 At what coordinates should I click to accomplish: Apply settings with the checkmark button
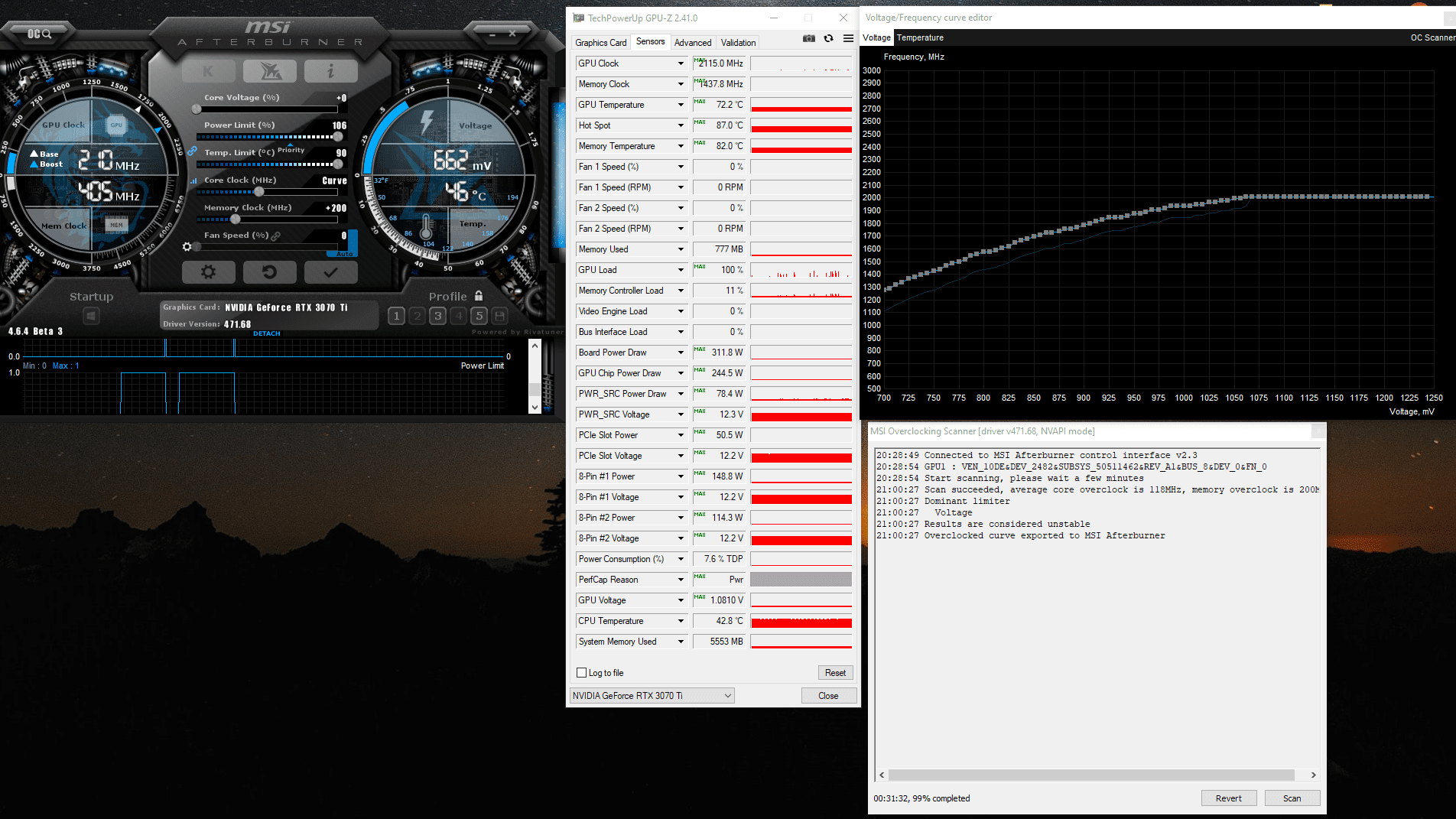pos(330,271)
